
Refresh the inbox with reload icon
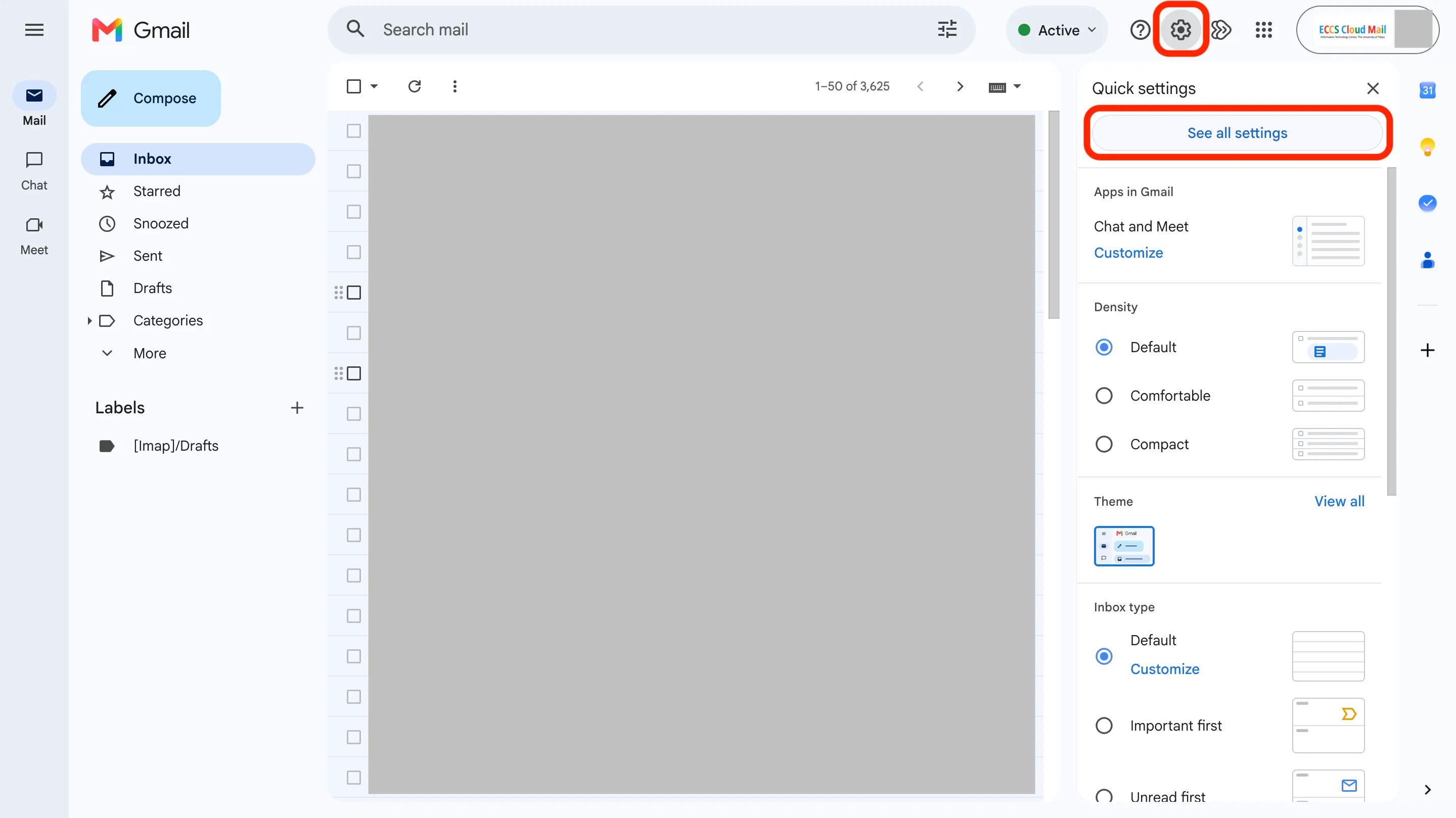(415, 86)
